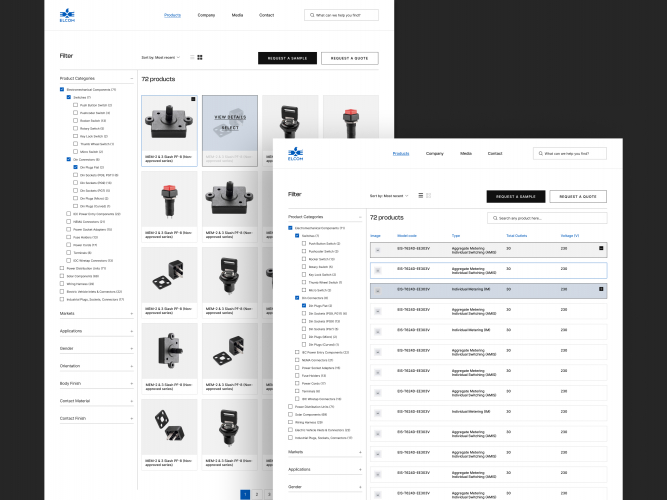
Task: Click the minus marker on the first list row
Action: (x=601, y=248)
